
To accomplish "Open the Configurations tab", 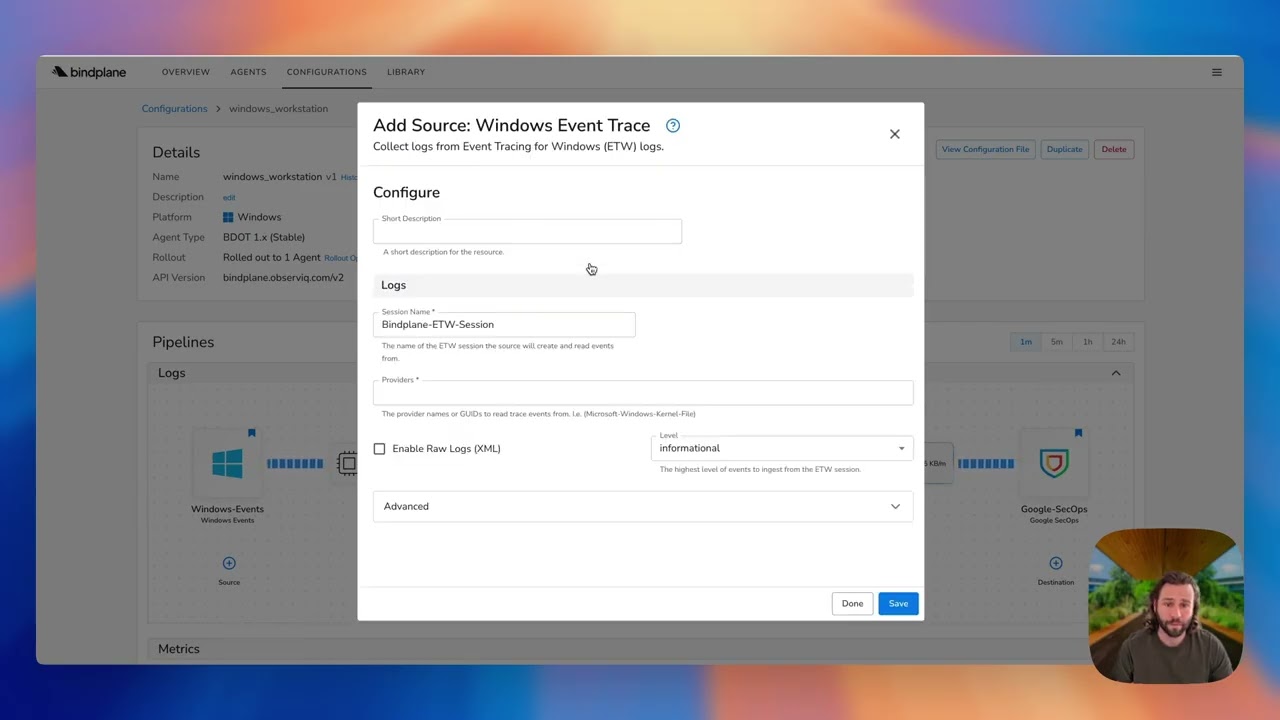I will click(326, 72).
